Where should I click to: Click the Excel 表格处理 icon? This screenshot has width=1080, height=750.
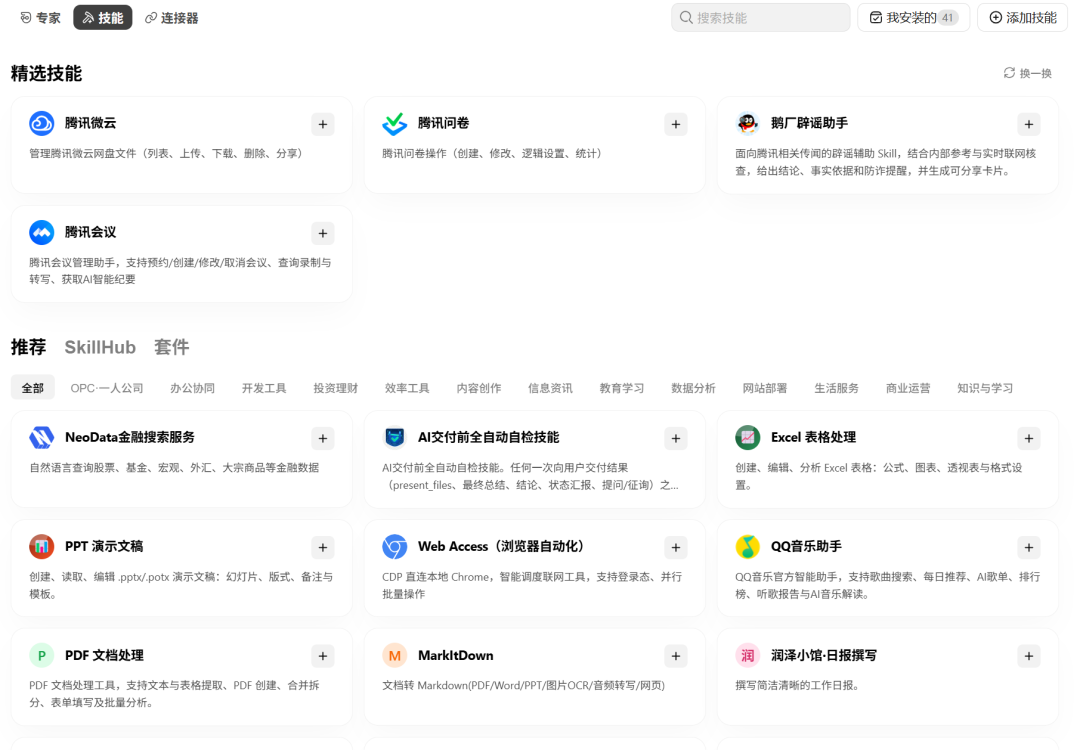tap(747, 437)
